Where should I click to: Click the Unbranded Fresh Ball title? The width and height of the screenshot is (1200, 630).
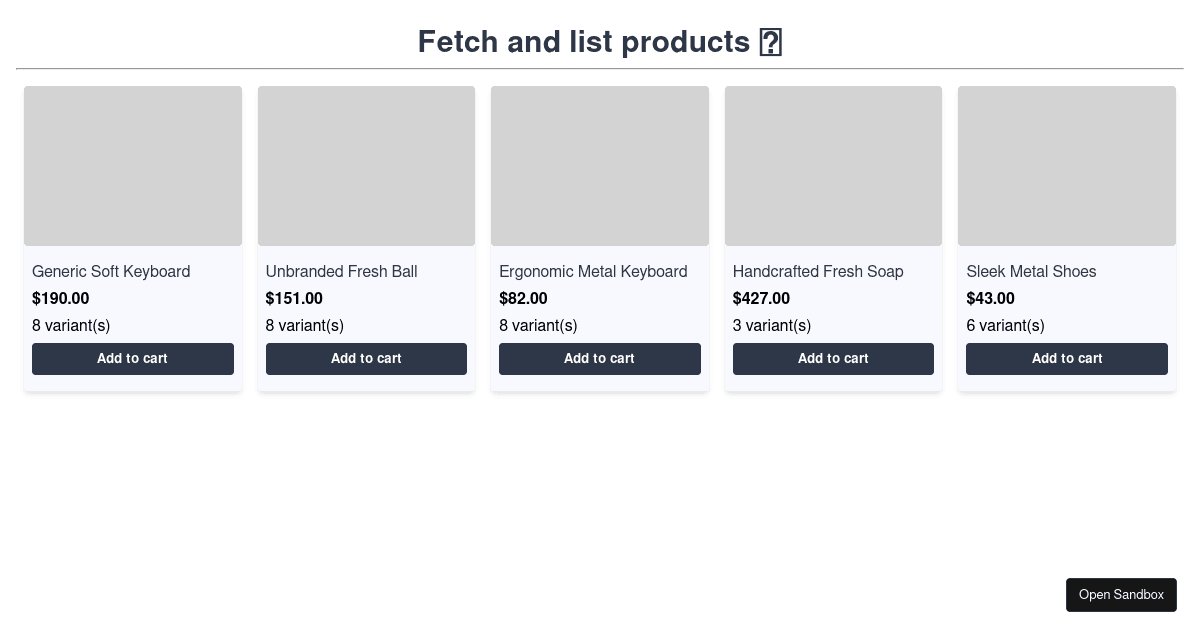click(x=341, y=272)
